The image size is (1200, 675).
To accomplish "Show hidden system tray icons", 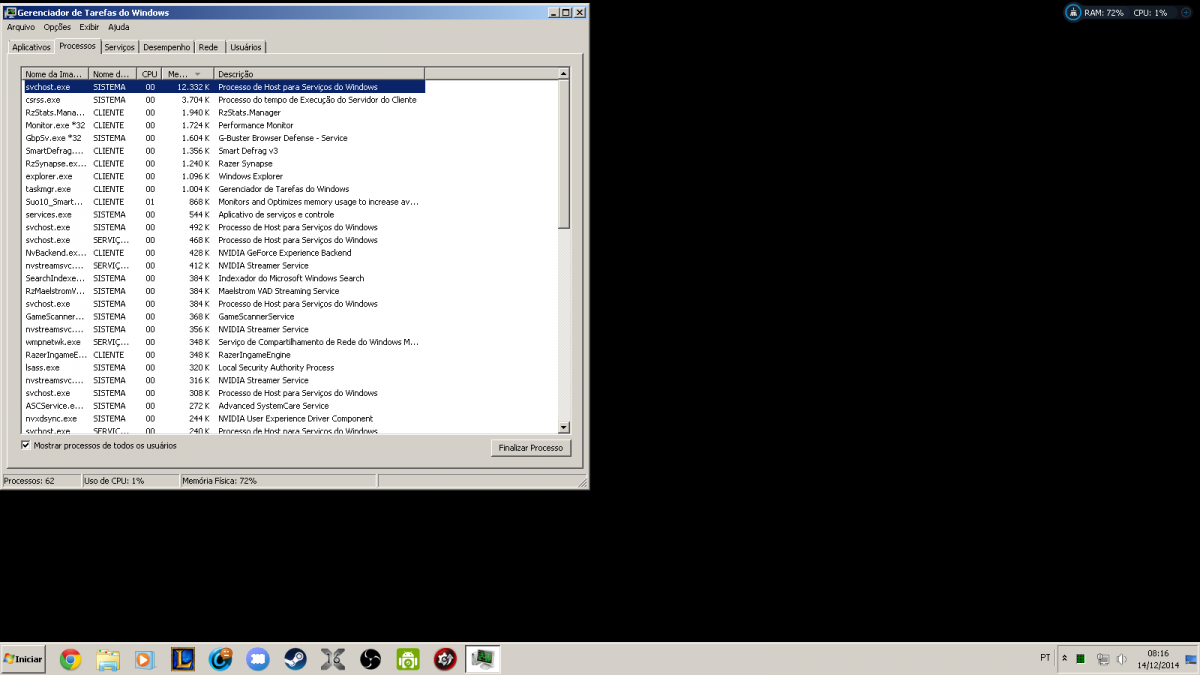I will [x=1064, y=659].
